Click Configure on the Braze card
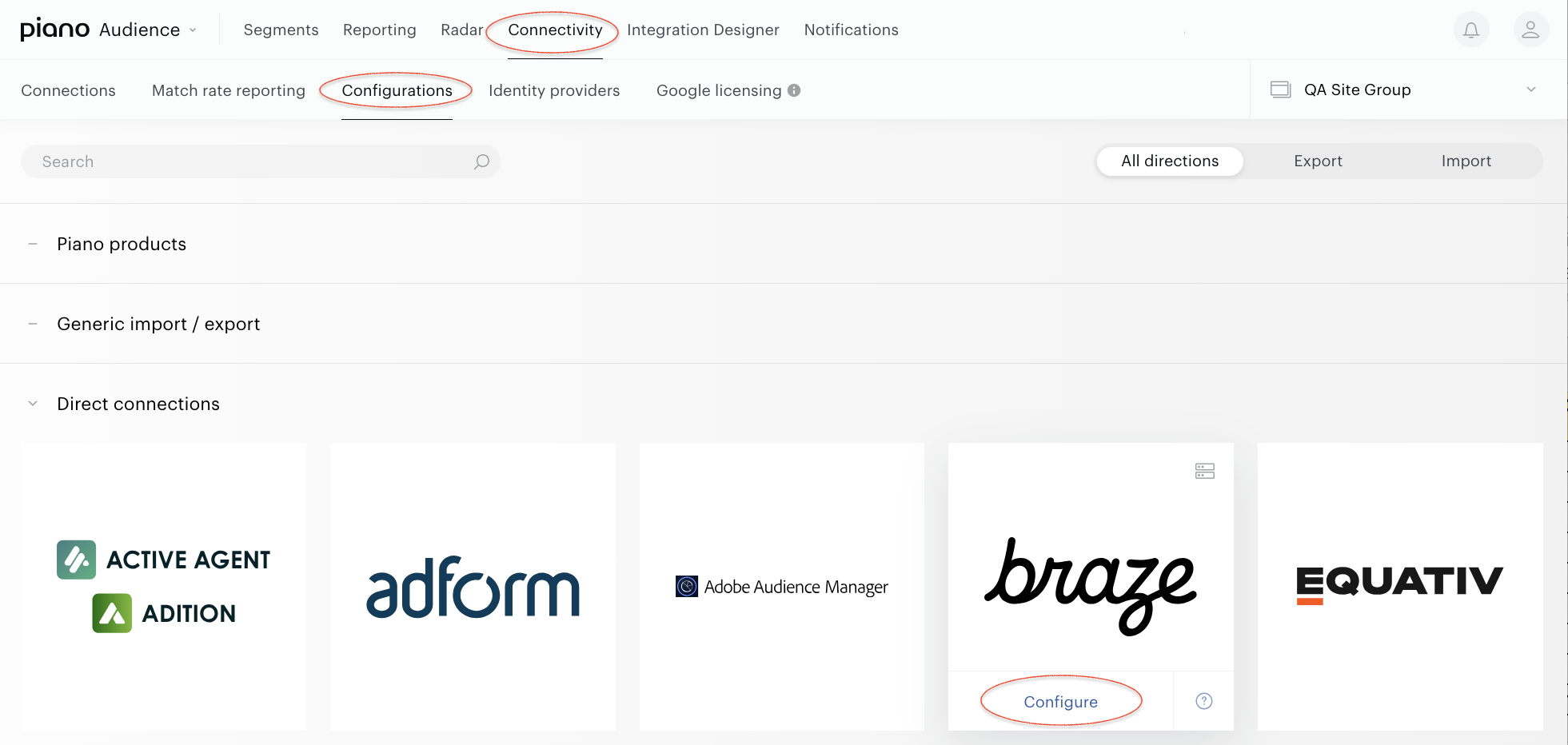 click(1060, 701)
